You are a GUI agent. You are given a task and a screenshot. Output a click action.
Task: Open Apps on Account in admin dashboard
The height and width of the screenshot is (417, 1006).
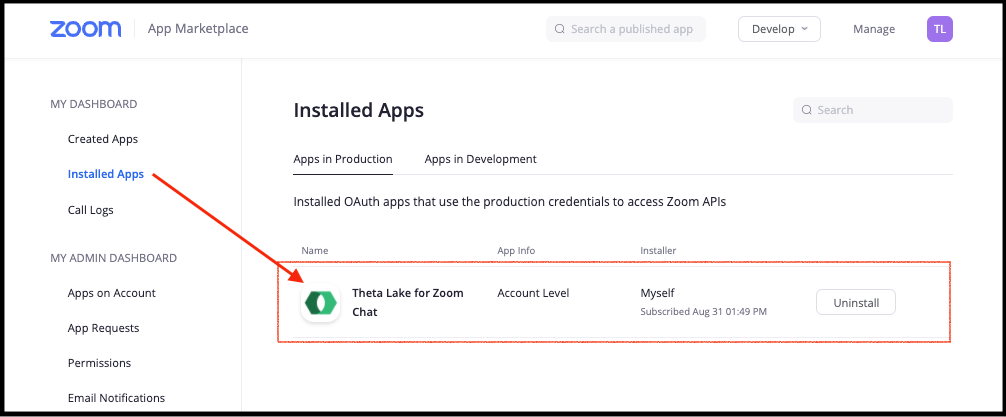coord(112,293)
